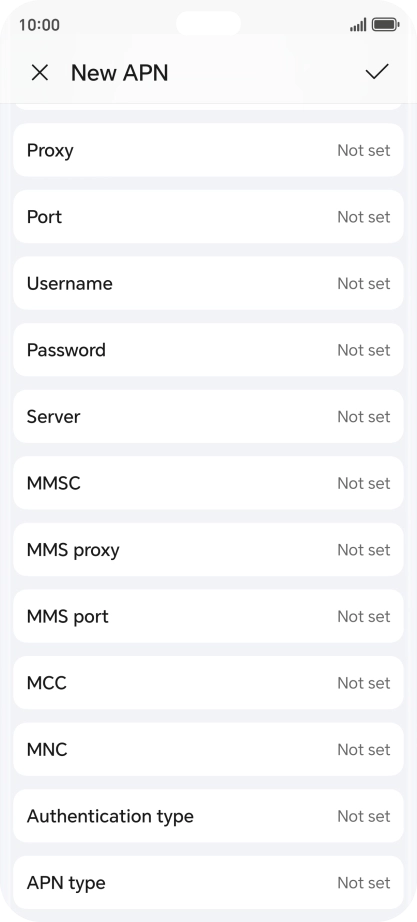Tap the 10:00 clock in status bar
Viewport: 417px width, 922px height.
[39, 25]
